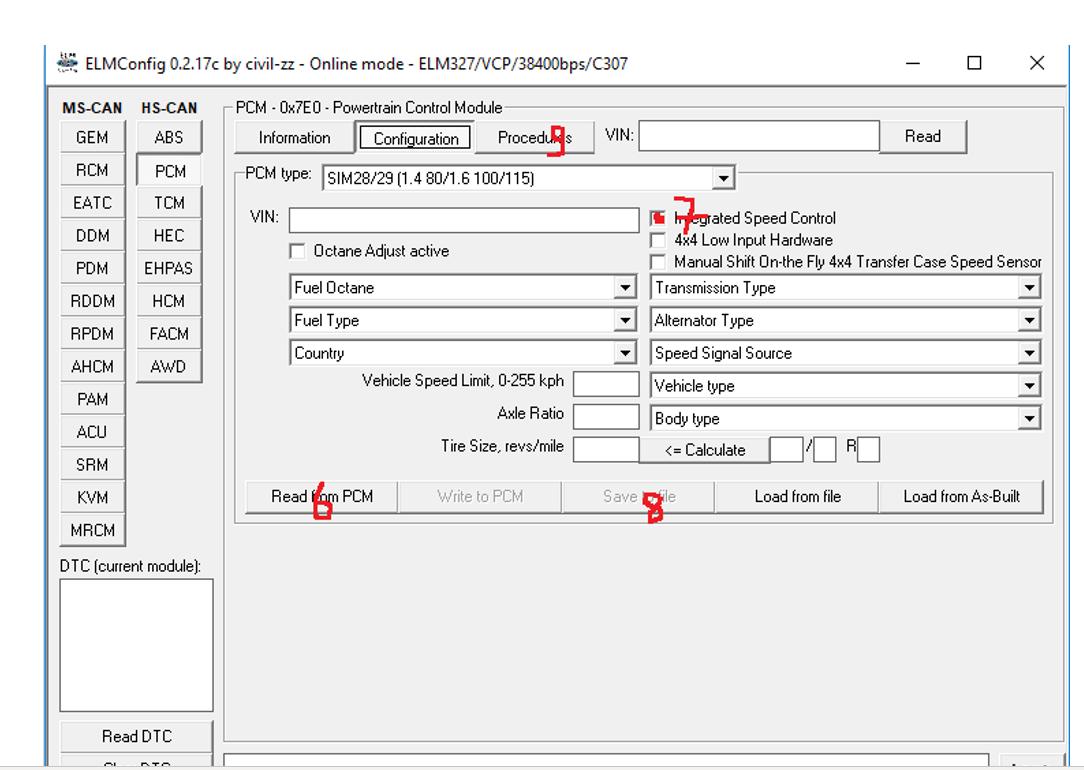The width and height of the screenshot is (1084, 770).
Task: Toggle Integrated Speed Control checkbox
Action: [658, 218]
